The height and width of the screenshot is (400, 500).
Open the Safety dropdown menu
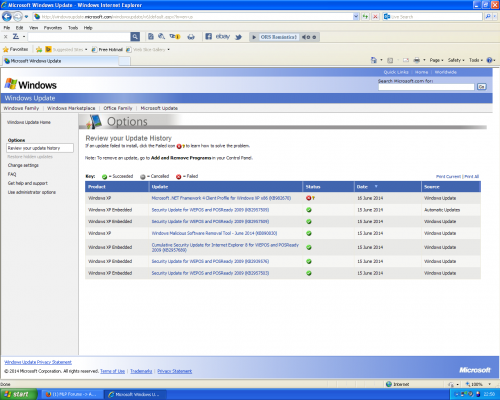(x=456, y=60)
